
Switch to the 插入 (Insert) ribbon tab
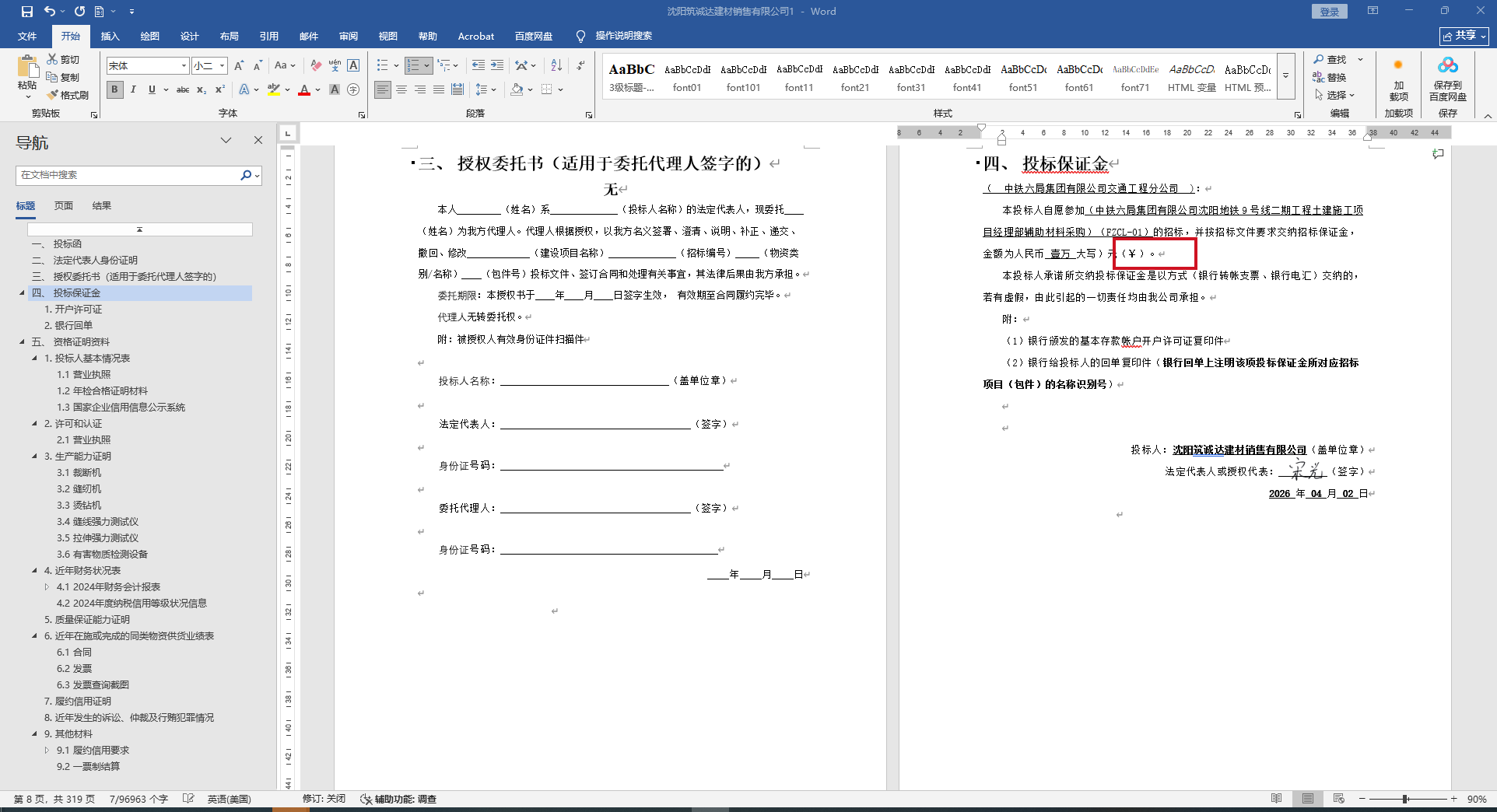click(x=110, y=36)
